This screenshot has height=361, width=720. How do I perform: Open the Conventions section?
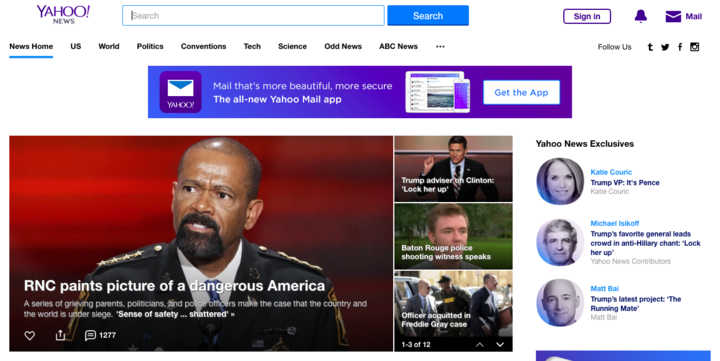pyautogui.click(x=203, y=46)
